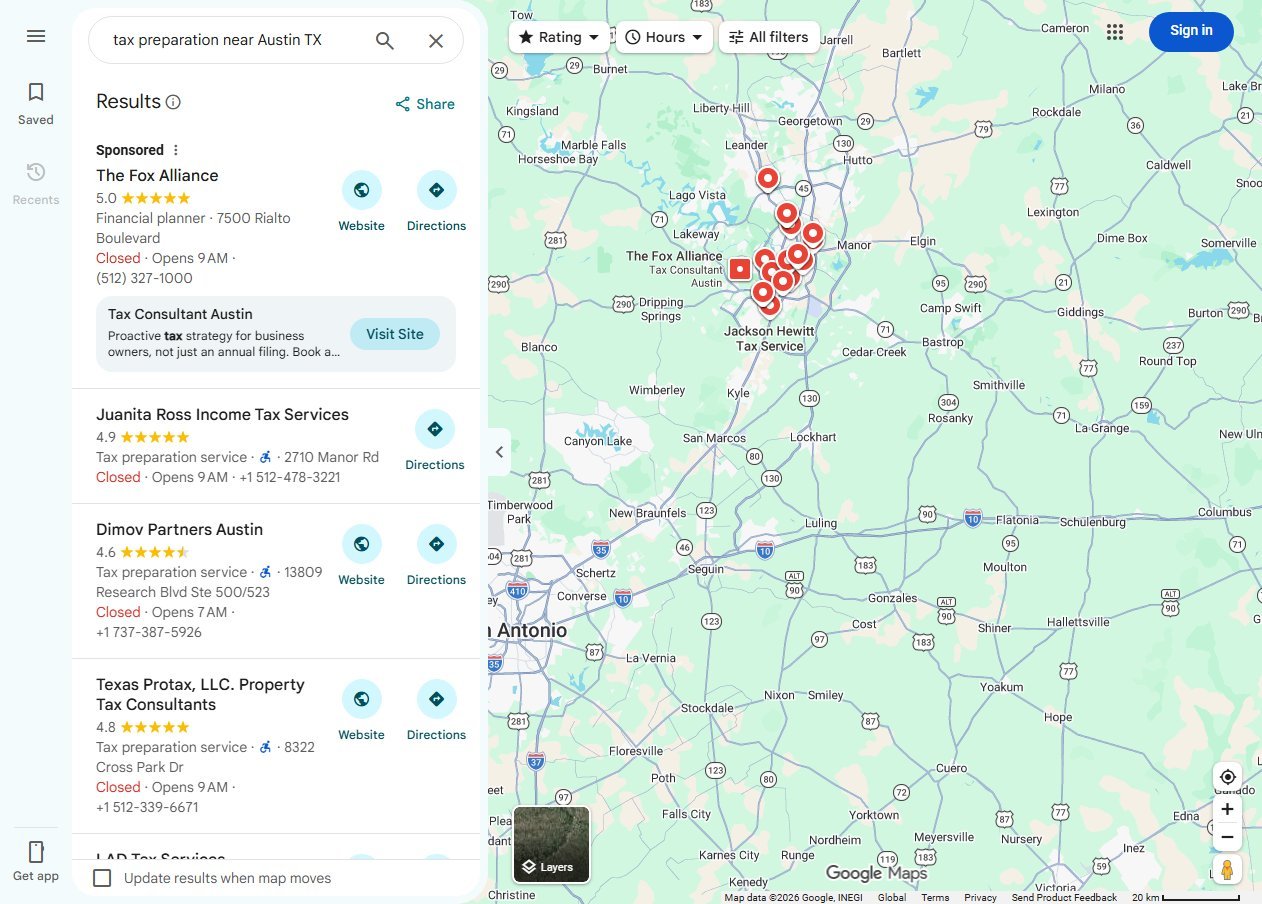Click the Jackson Hewitt Tax Service map label
Viewport: 1262px width, 904px height.
tap(769, 338)
